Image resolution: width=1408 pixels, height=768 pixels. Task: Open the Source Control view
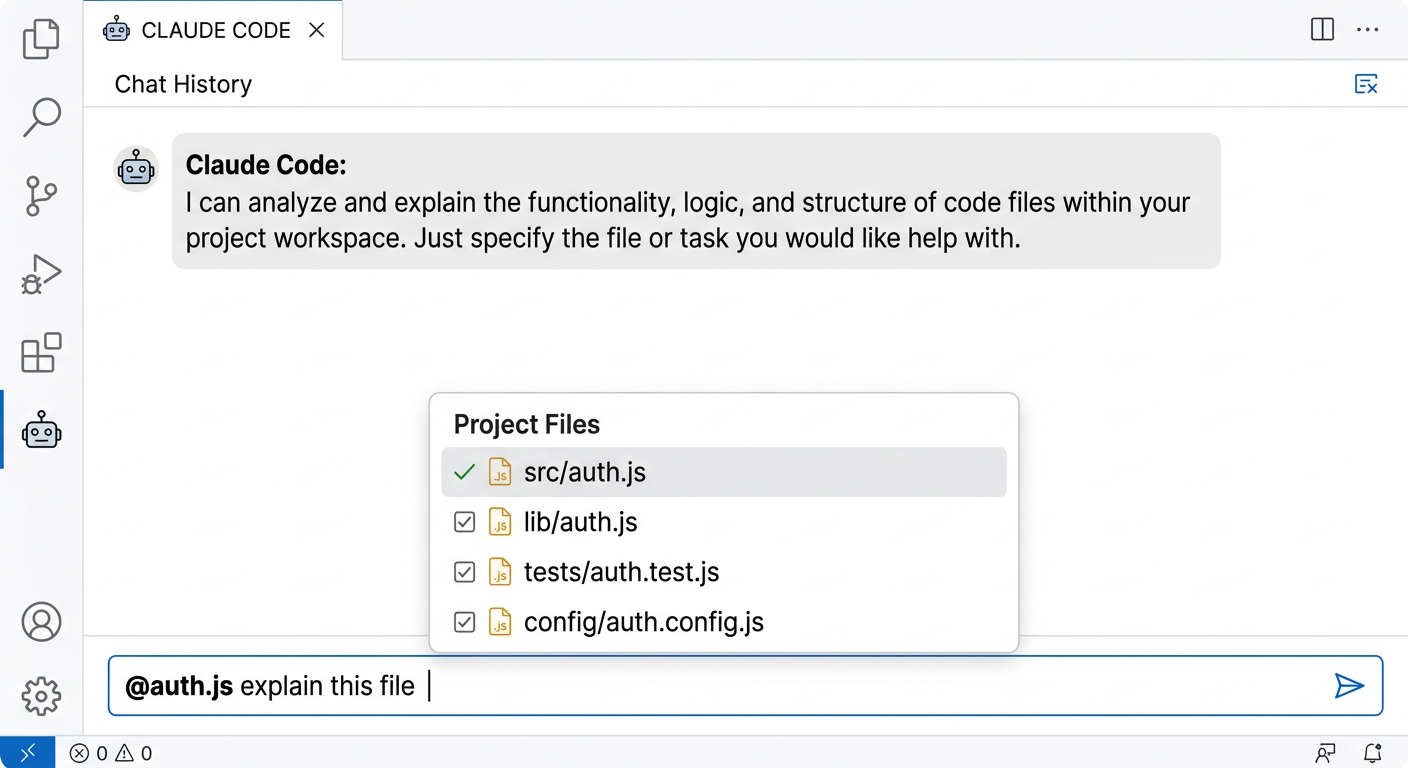click(x=41, y=196)
